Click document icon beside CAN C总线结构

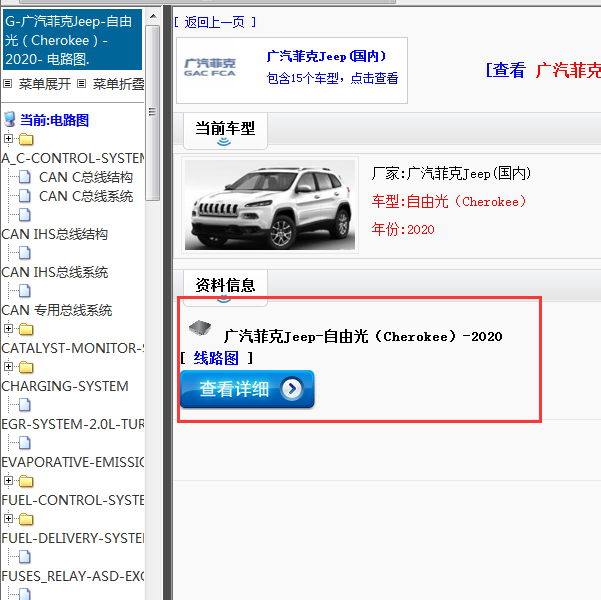point(25,177)
